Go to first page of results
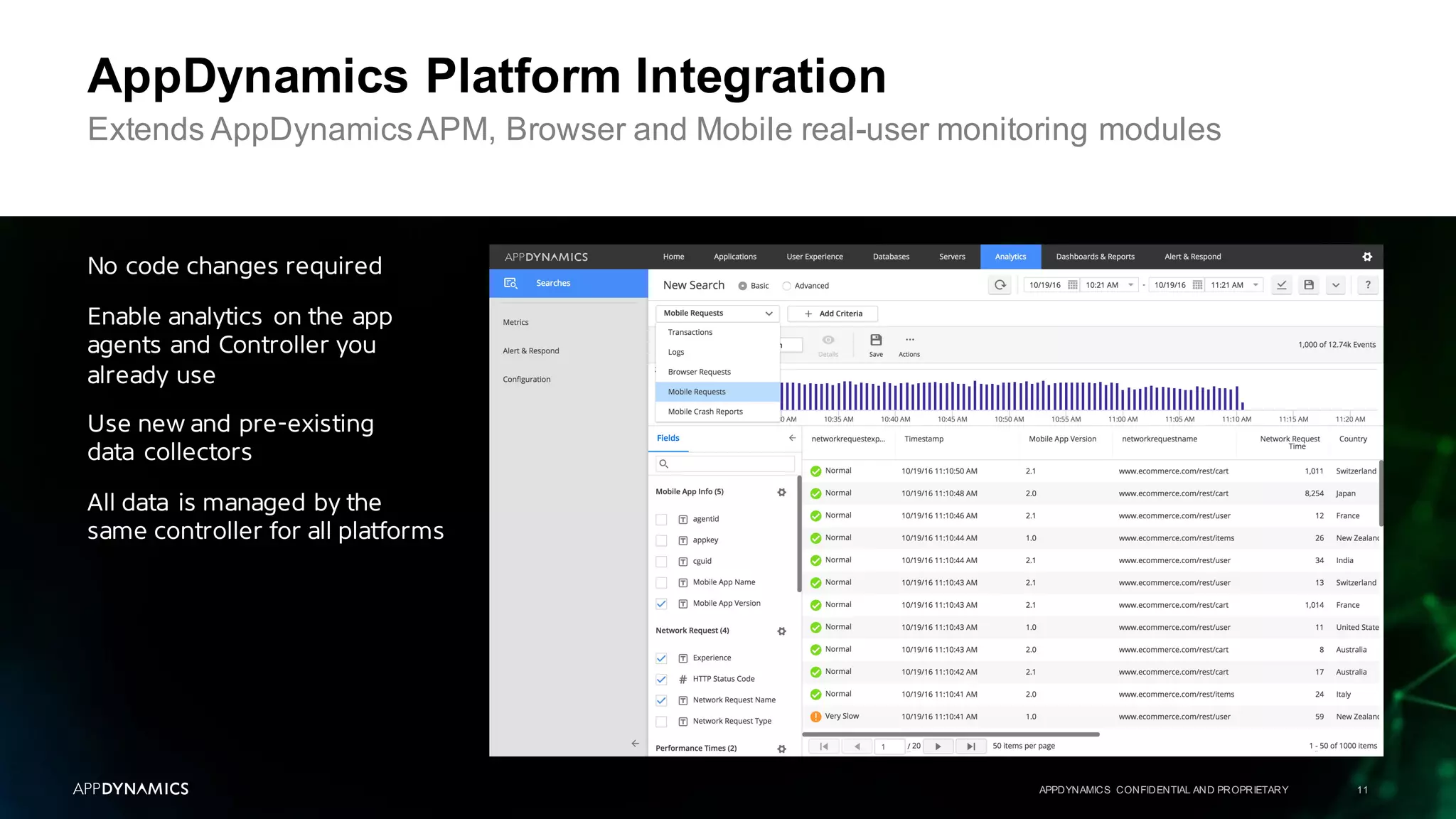The image size is (1456, 819). 823,746
